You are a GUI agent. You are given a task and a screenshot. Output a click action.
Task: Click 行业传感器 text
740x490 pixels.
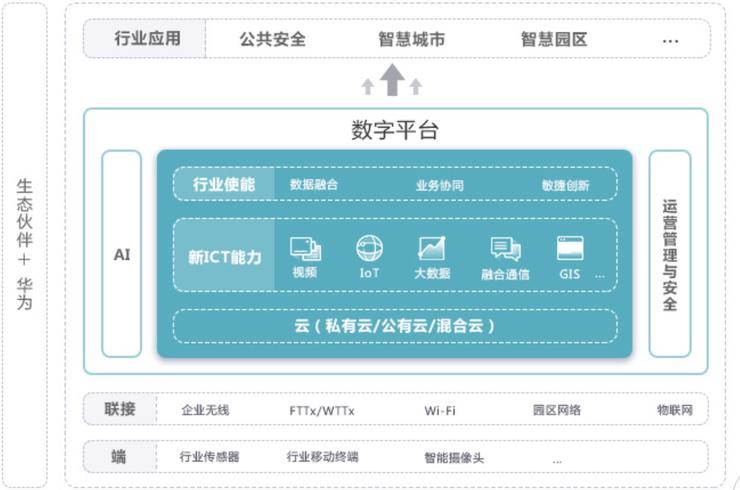[x=209, y=456]
